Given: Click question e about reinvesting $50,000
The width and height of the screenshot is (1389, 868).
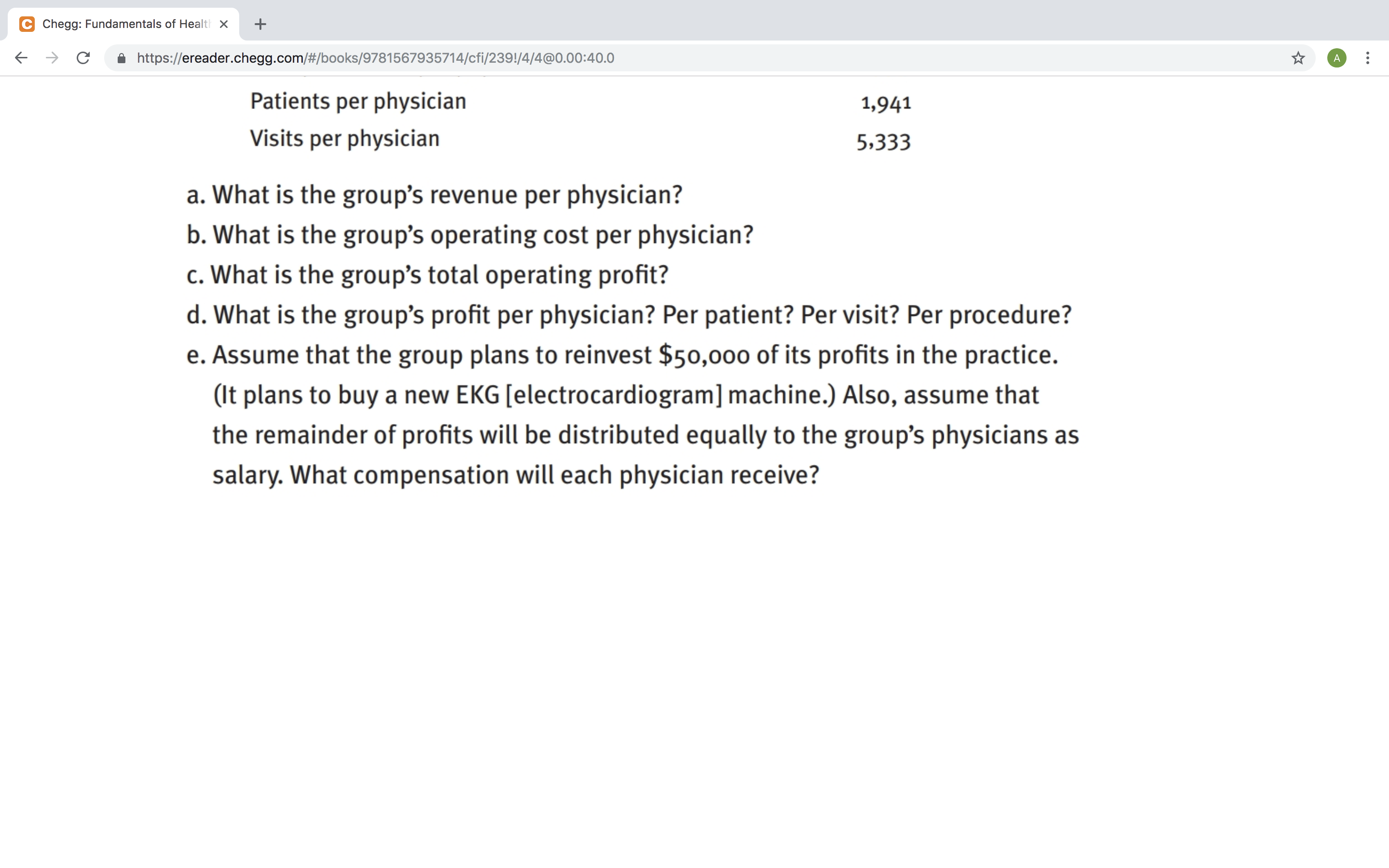Looking at the screenshot, I should click(632, 415).
